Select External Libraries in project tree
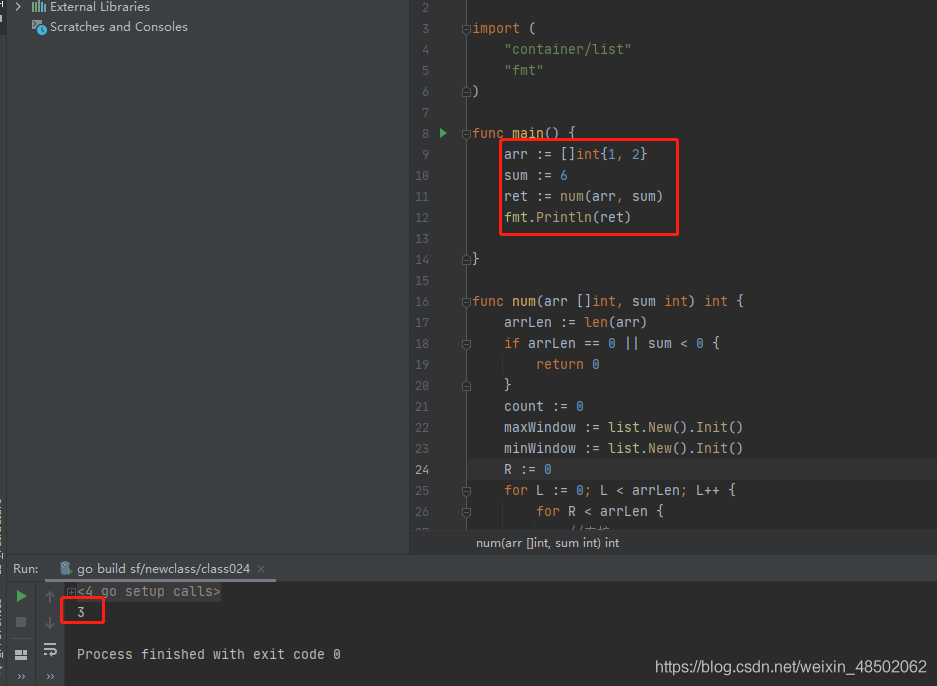937x686 pixels. click(x=100, y=7)
